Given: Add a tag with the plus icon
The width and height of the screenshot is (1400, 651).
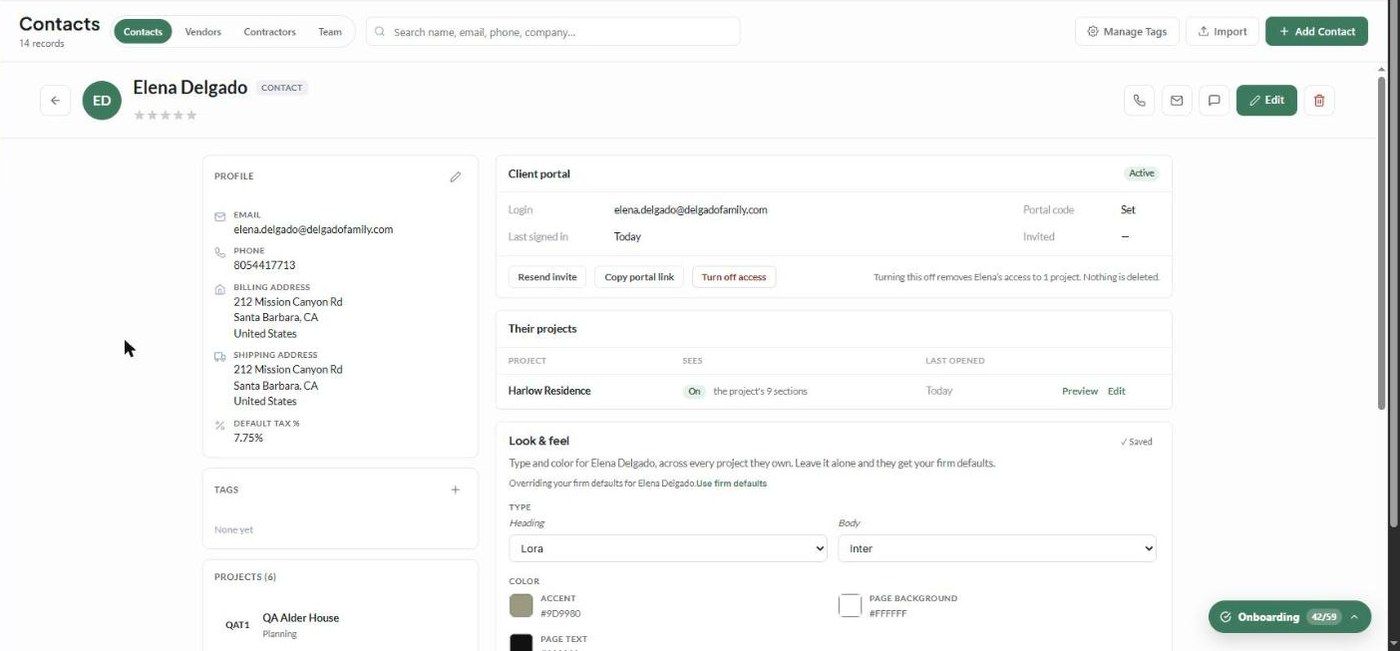Looking at the screenshot, I should (x=455, y=490).
